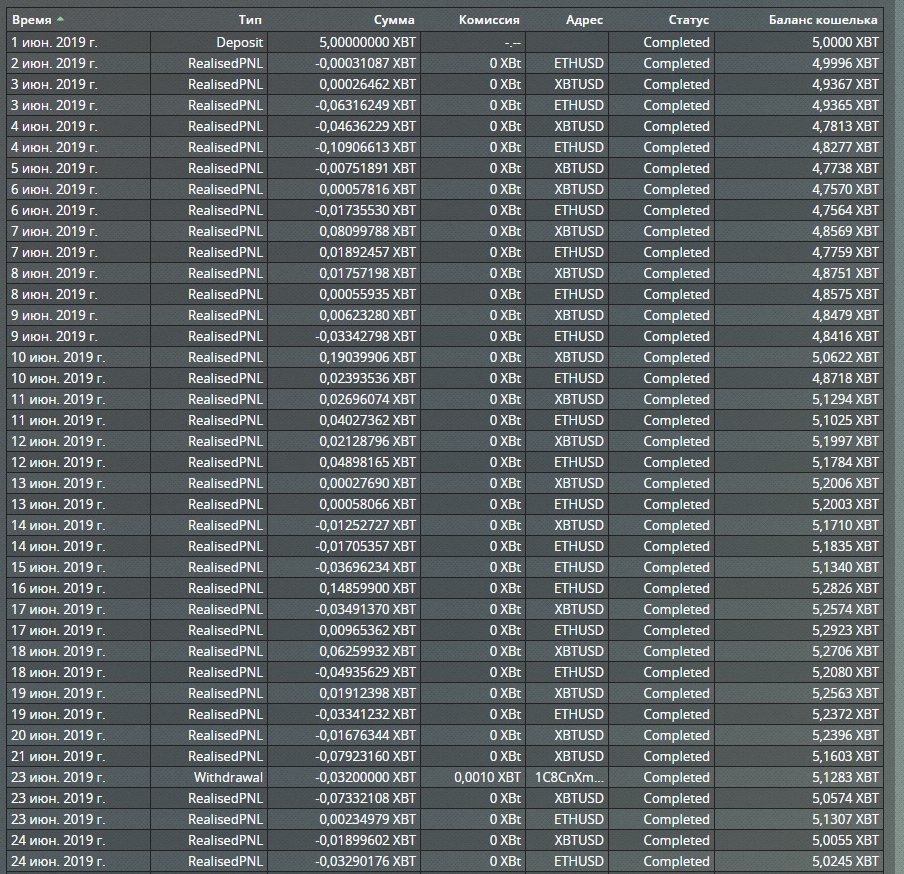Open the 1C8CnXm... withdrawal address
Viewport: 904px width, 874px height.
pyautogui.click(x=570, y=777)
